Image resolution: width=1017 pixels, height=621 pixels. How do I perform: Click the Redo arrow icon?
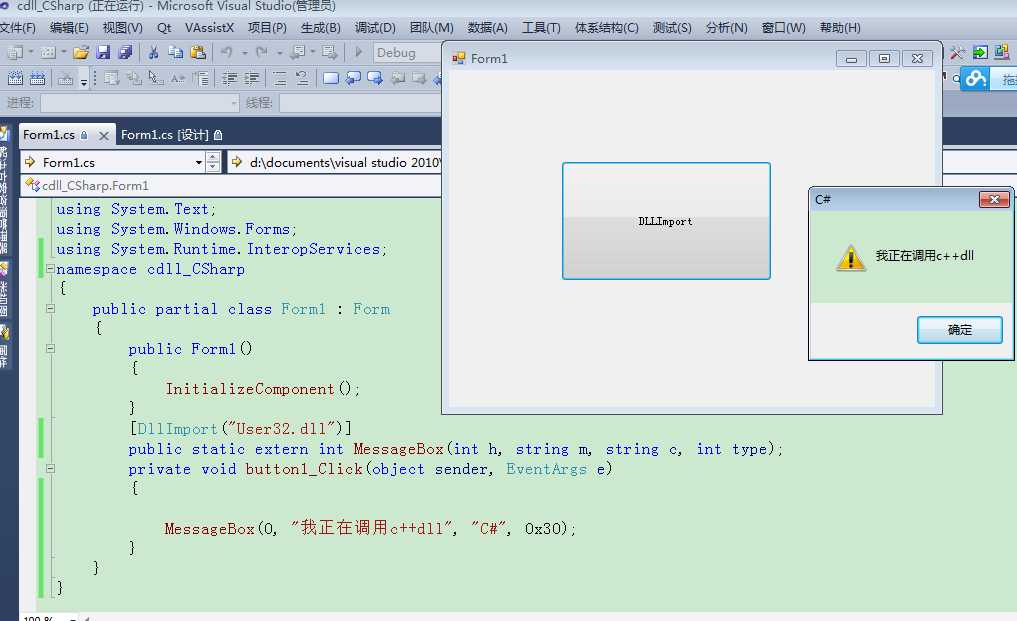[x=261, y=53]
